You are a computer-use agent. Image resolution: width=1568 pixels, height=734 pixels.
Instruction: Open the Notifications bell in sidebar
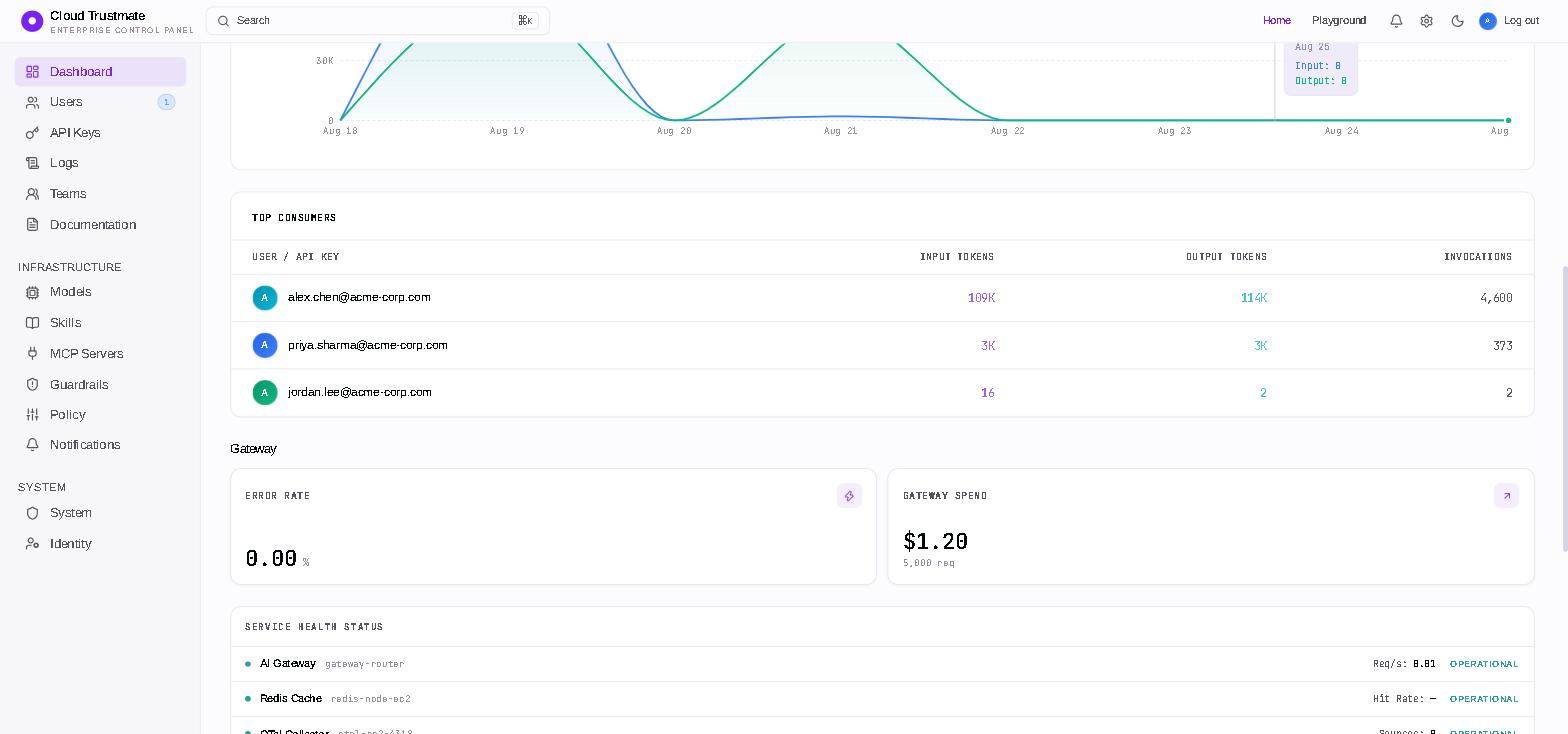point(32,445)
